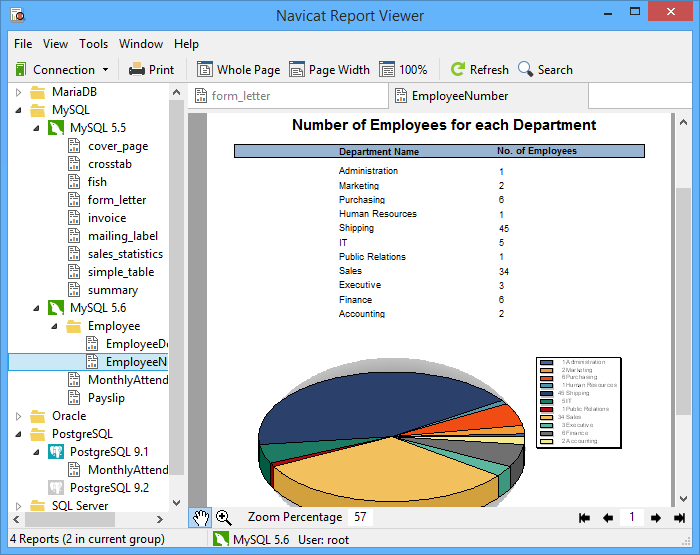Switch to Whole Page view

[x=238, y=70]
